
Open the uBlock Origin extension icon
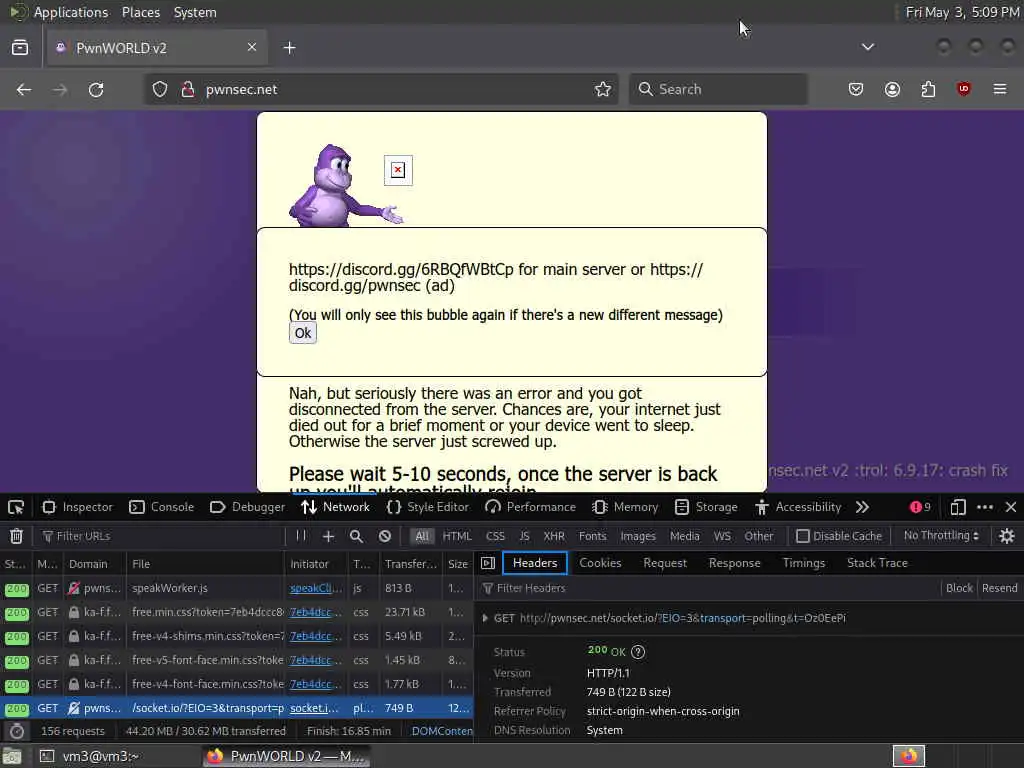coord(963,89)
